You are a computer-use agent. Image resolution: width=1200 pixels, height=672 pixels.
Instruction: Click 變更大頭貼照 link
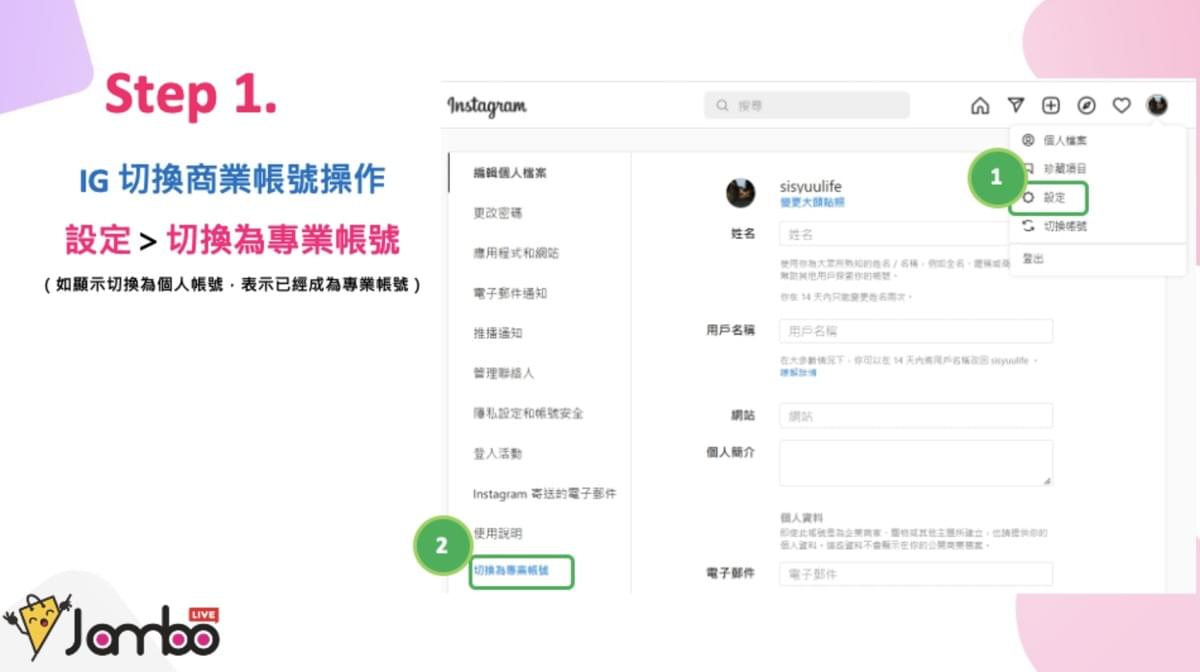pos(812,202)
